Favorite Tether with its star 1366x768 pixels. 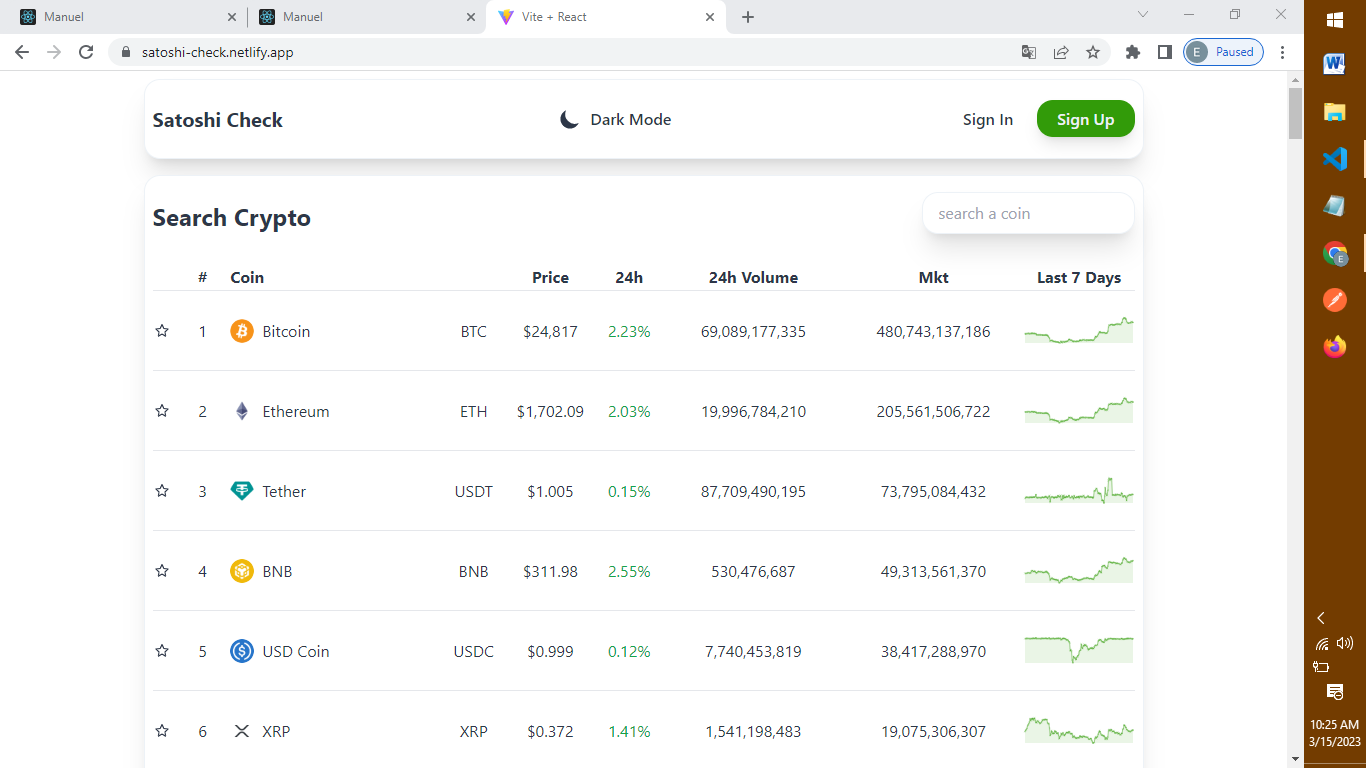click(162, 491)
